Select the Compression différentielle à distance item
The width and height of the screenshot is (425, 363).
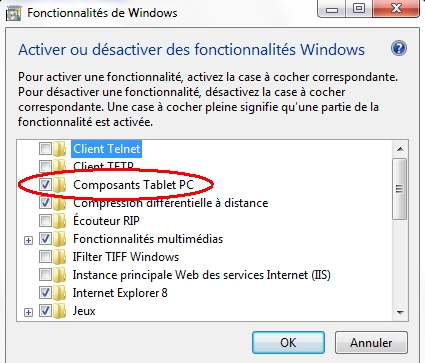(170, 203)
